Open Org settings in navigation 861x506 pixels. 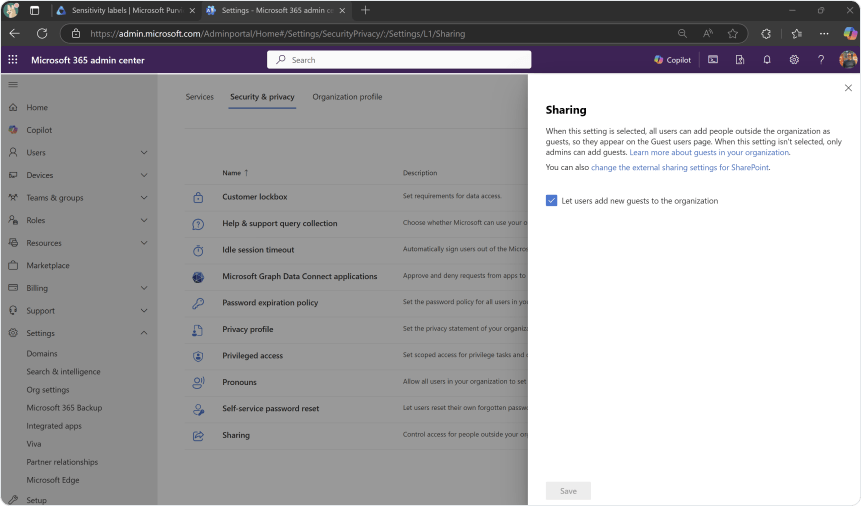[48, 390]
